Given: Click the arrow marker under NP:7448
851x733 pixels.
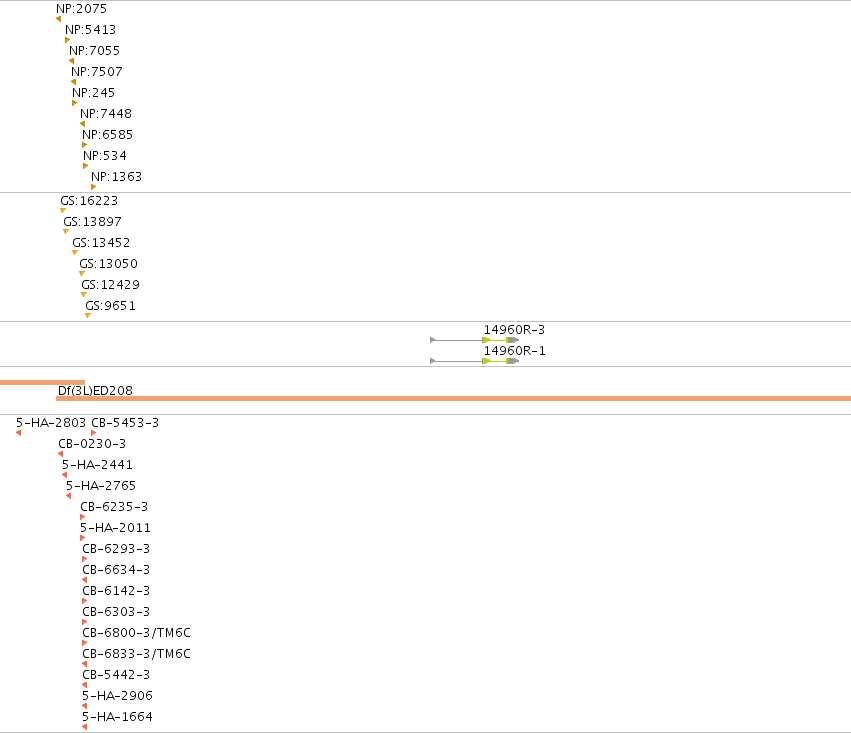Looking at the screenshot, I should coord(82,124).
